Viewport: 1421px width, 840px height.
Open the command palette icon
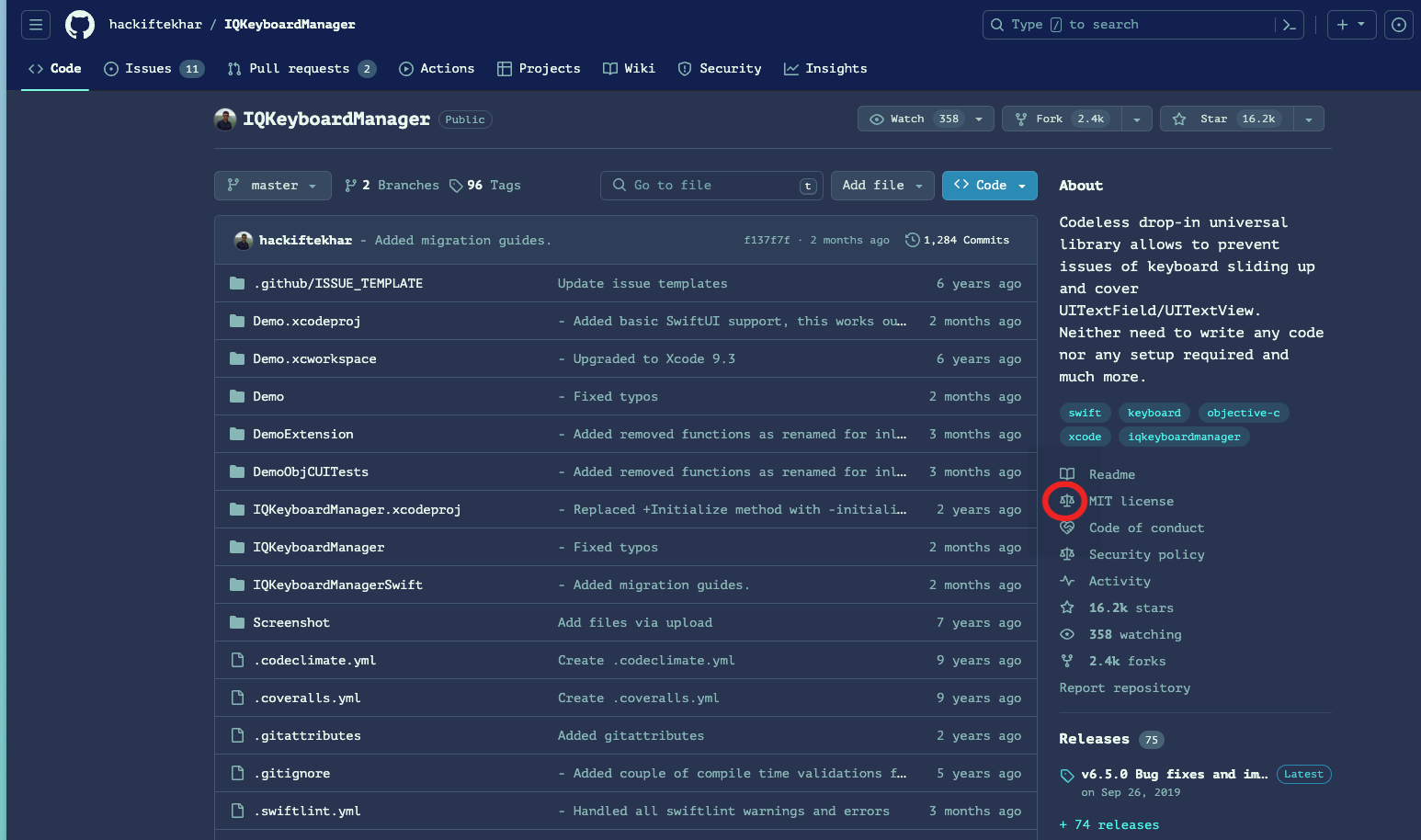tap(1289, 25)
